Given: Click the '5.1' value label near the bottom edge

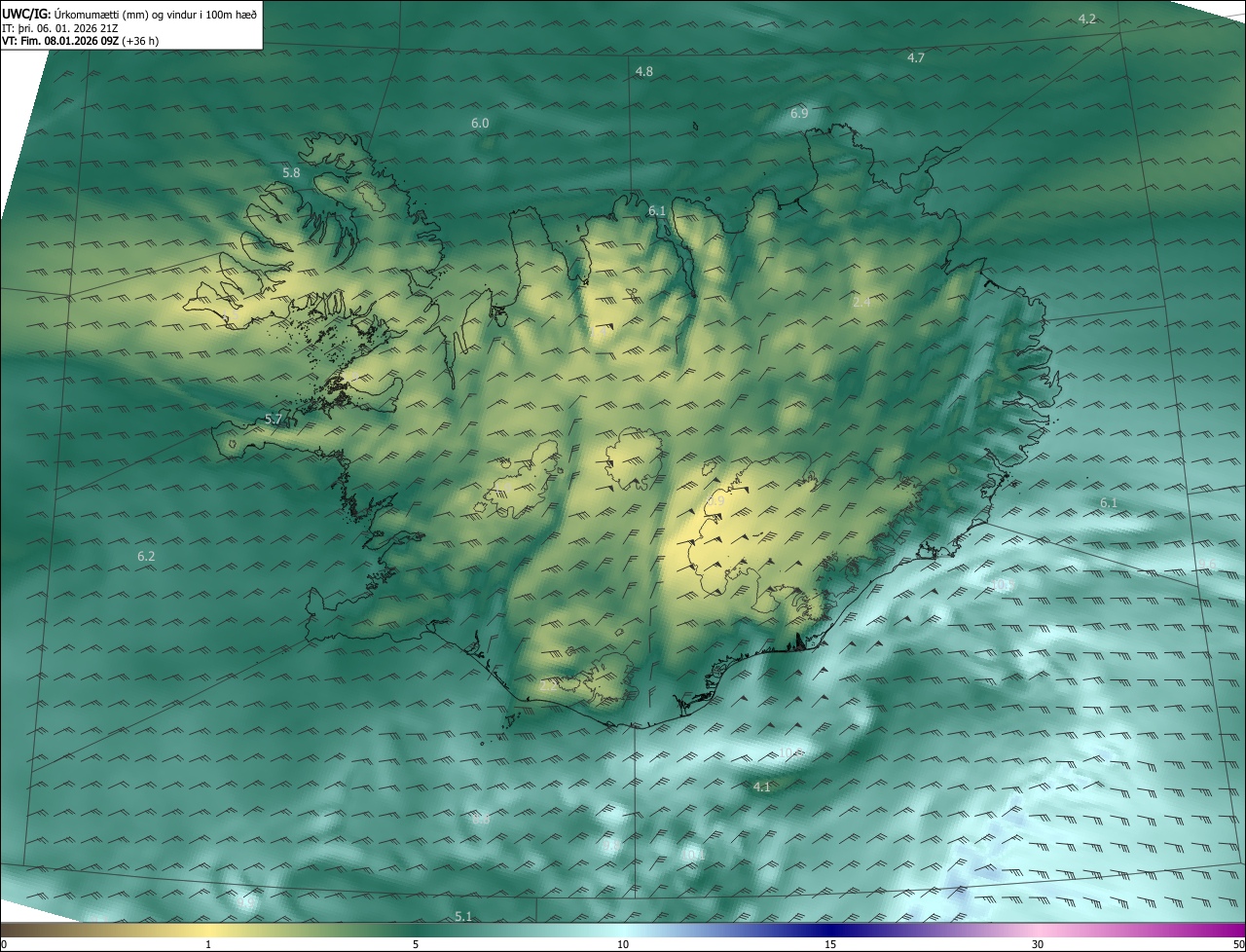Looking at the screenshot, I should [463, 917].
